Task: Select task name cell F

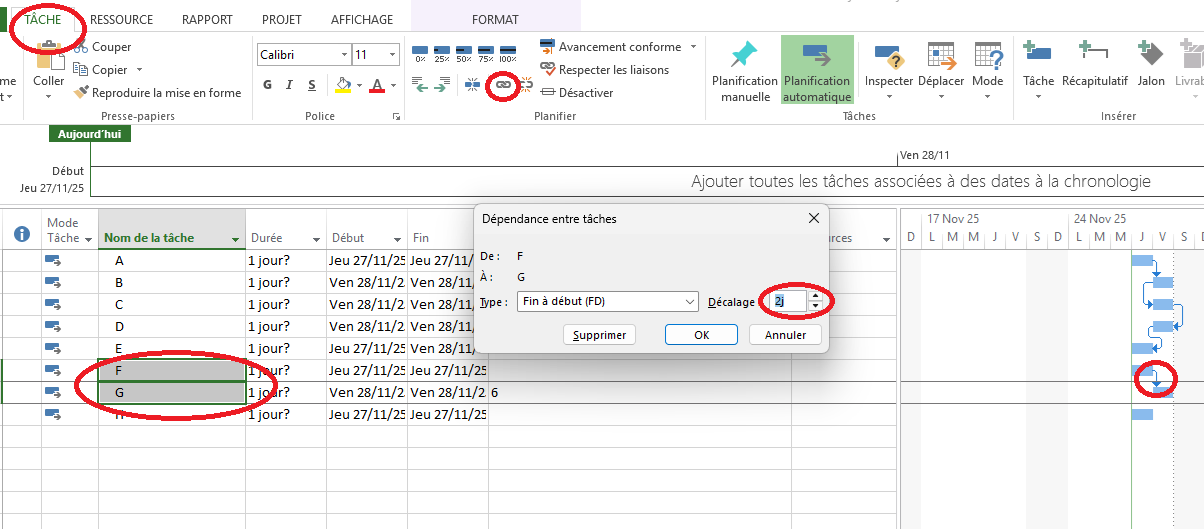Action: pyautogui.click(x=172, y=370)
